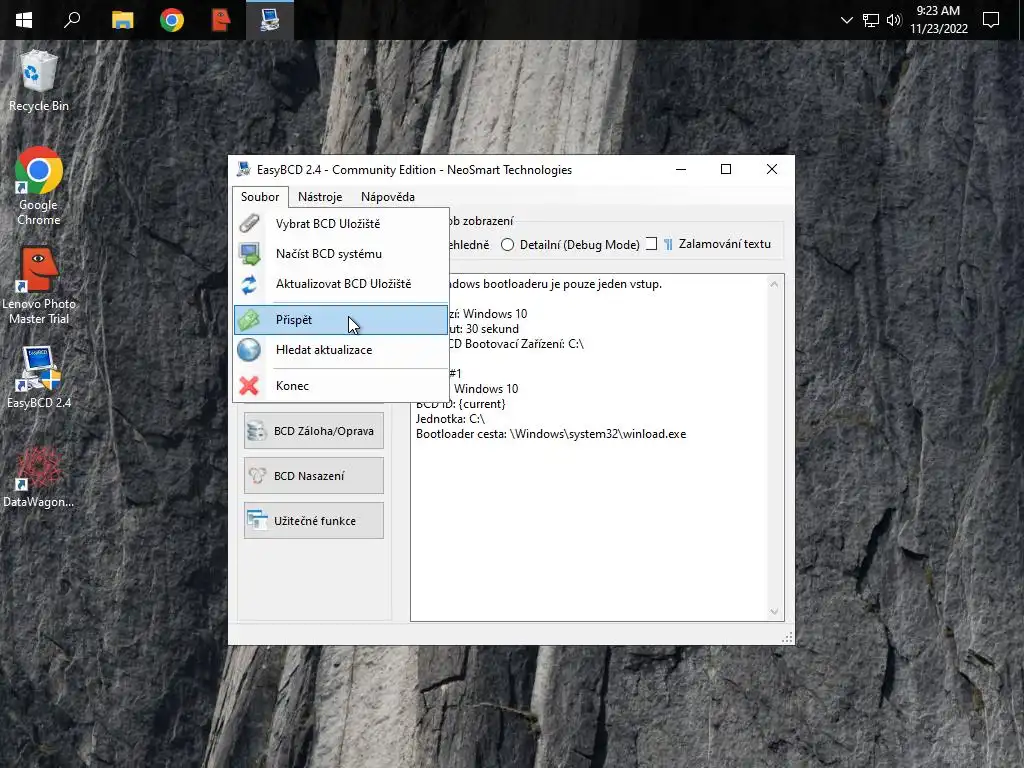Click the volume speaker tray icon
The width and height of the screenshot is (1024, 768).
894,20
